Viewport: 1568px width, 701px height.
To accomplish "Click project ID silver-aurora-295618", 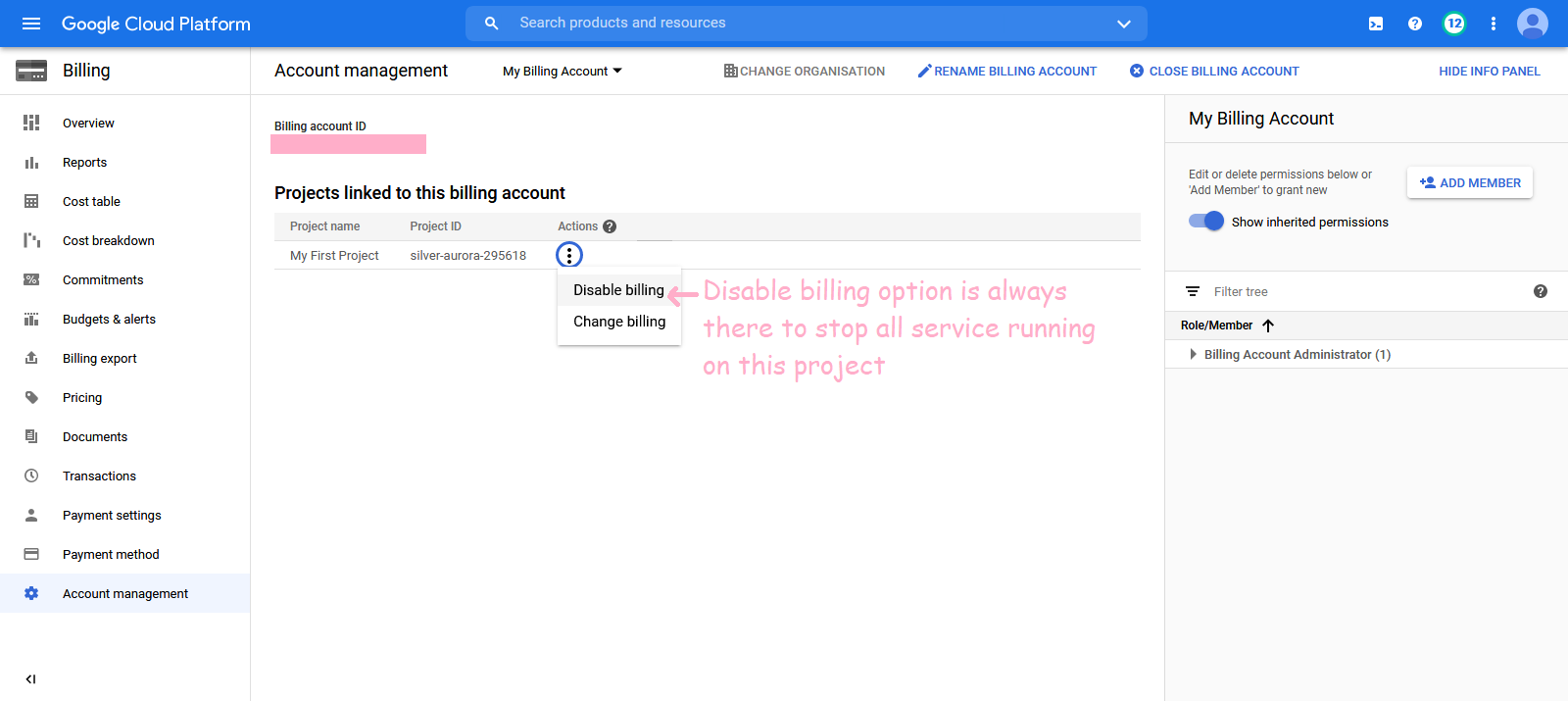I will click(x=467, y=256).
